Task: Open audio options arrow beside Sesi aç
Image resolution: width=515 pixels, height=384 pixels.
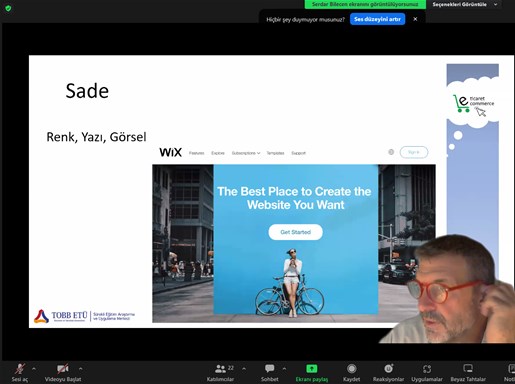Action: [x=34, y=369]
